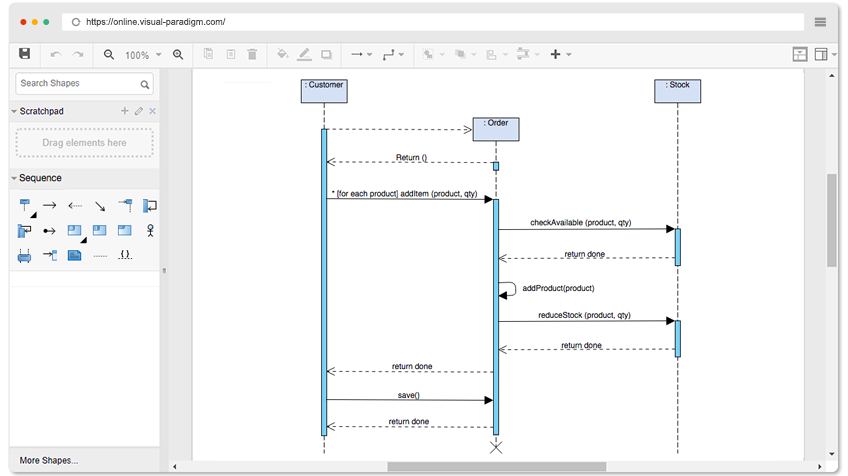Select the : Order lifeline box
This screenshot has width=848, height=476.
496,129
